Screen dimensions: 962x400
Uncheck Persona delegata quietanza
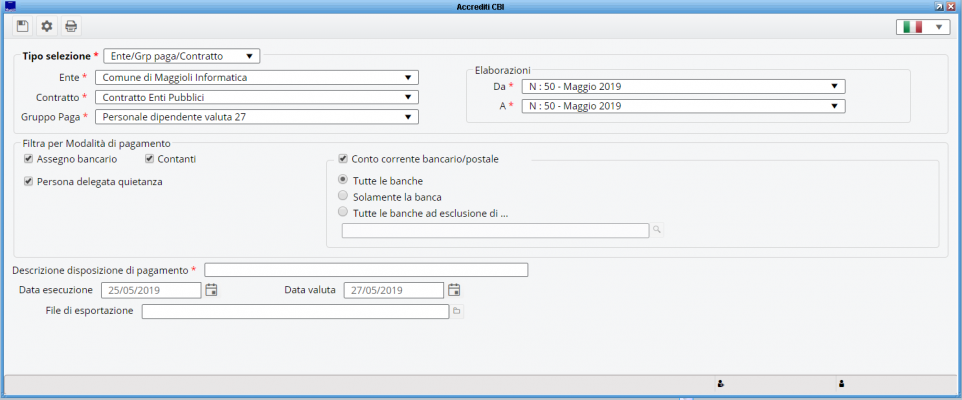click(28, 182)
